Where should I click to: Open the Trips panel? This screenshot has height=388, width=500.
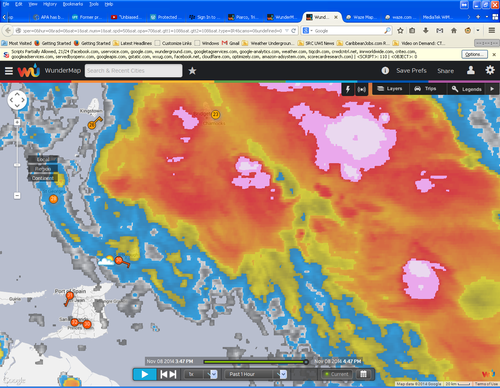pyautogui.click(x=425, y=89)
